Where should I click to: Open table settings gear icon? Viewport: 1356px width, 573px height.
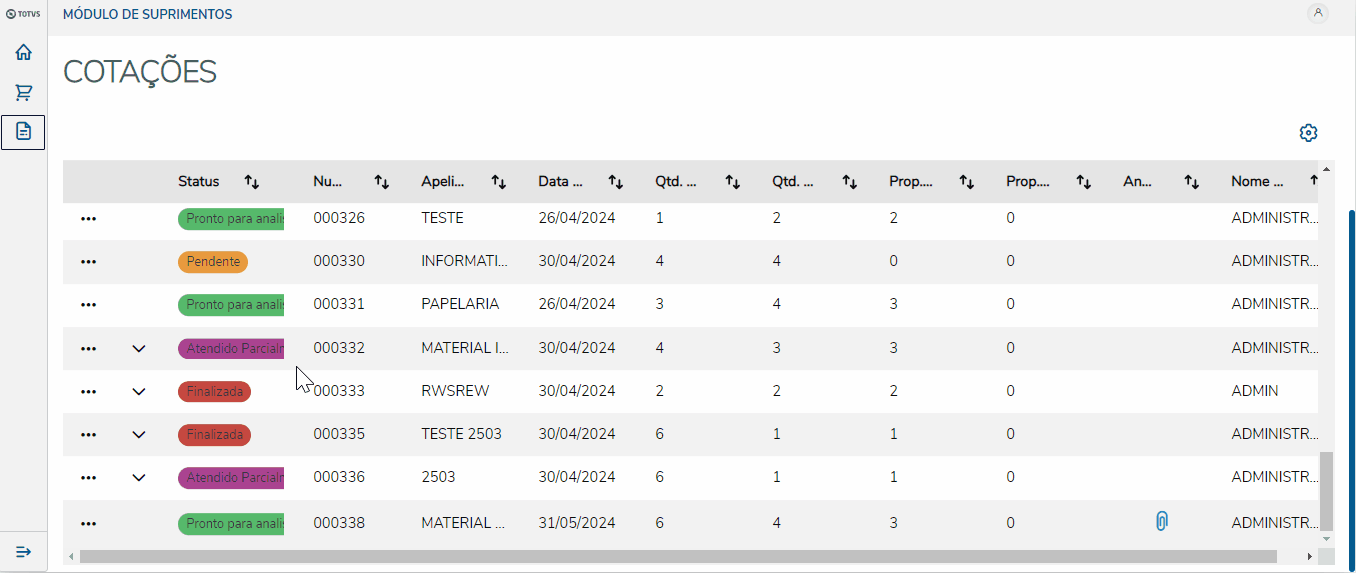[x=1308, y=133]
